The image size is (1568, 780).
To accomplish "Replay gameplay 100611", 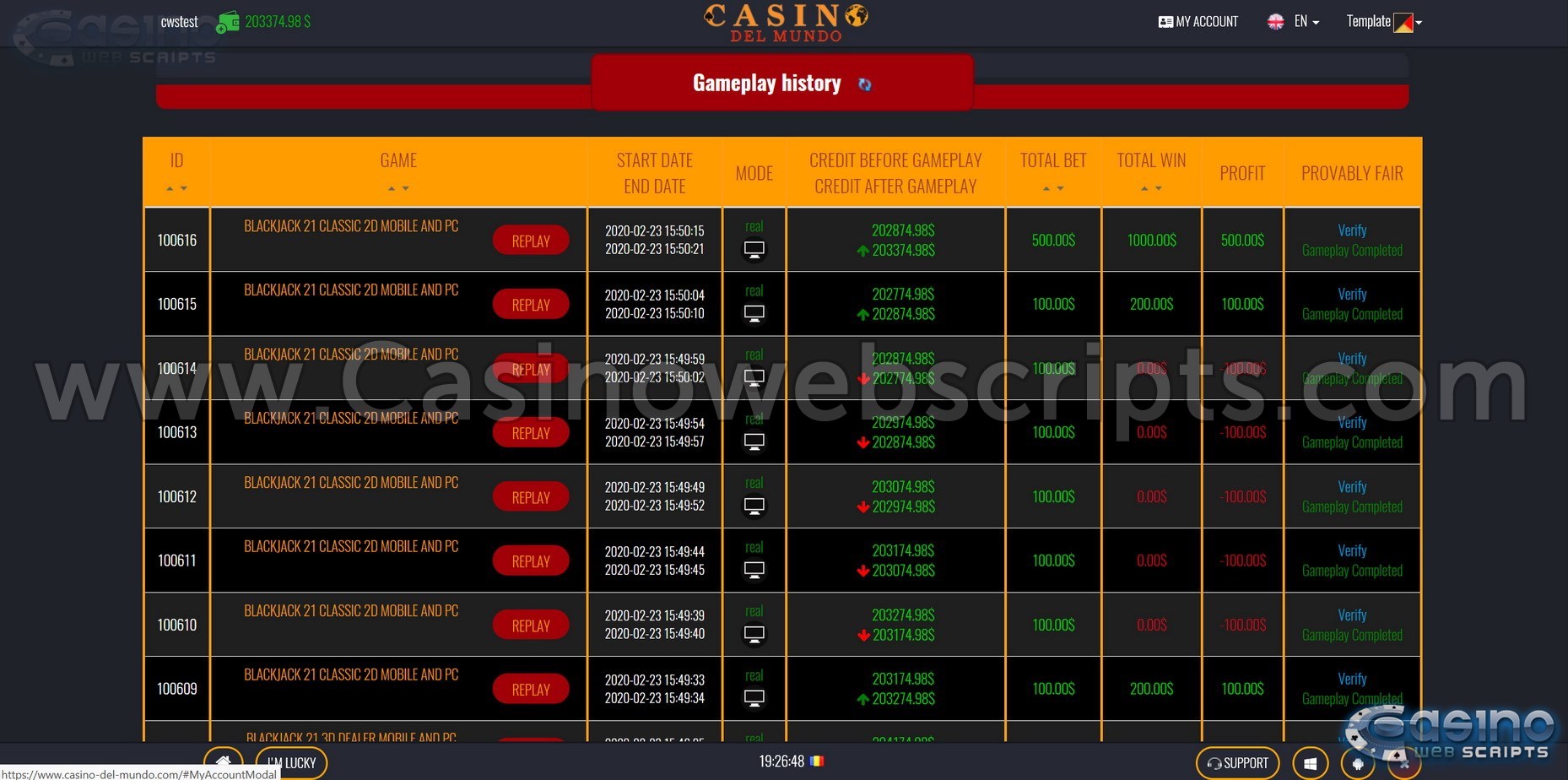I will (531, 561).
